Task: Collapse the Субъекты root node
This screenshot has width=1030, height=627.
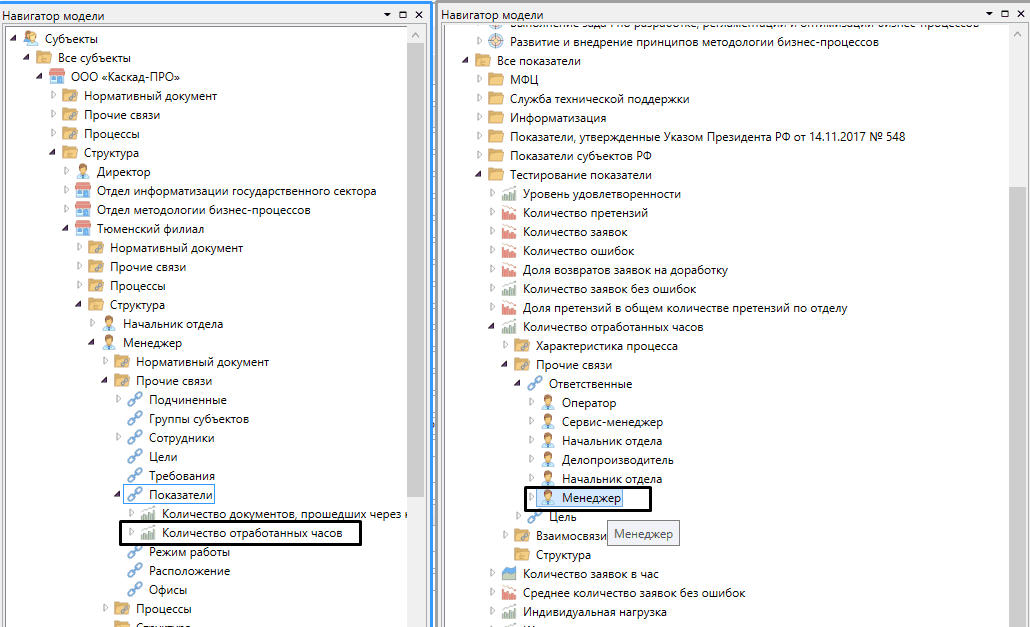Action: click(x=13, y=38)
